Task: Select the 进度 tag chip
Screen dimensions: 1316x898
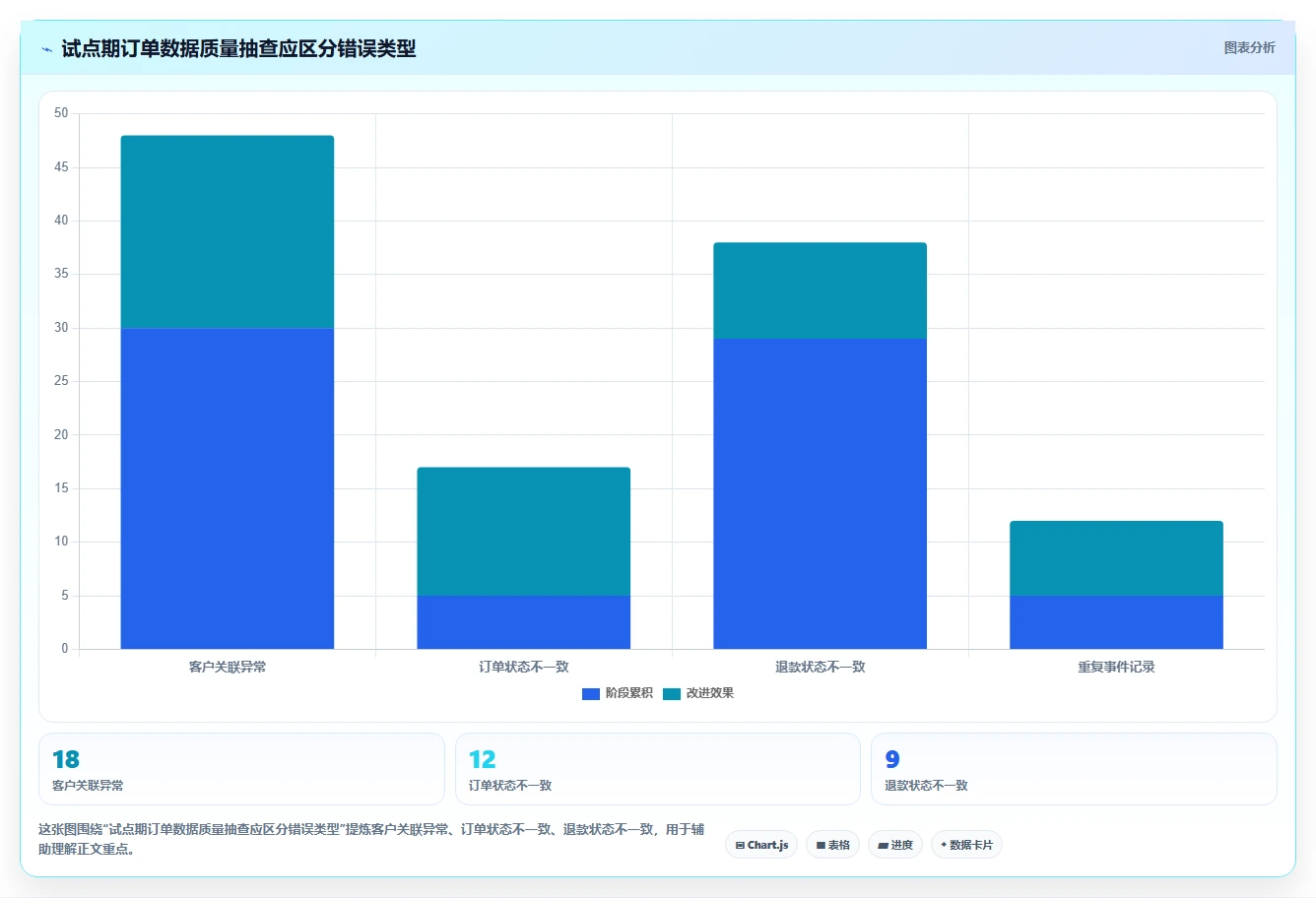Action: click(894, 845)
